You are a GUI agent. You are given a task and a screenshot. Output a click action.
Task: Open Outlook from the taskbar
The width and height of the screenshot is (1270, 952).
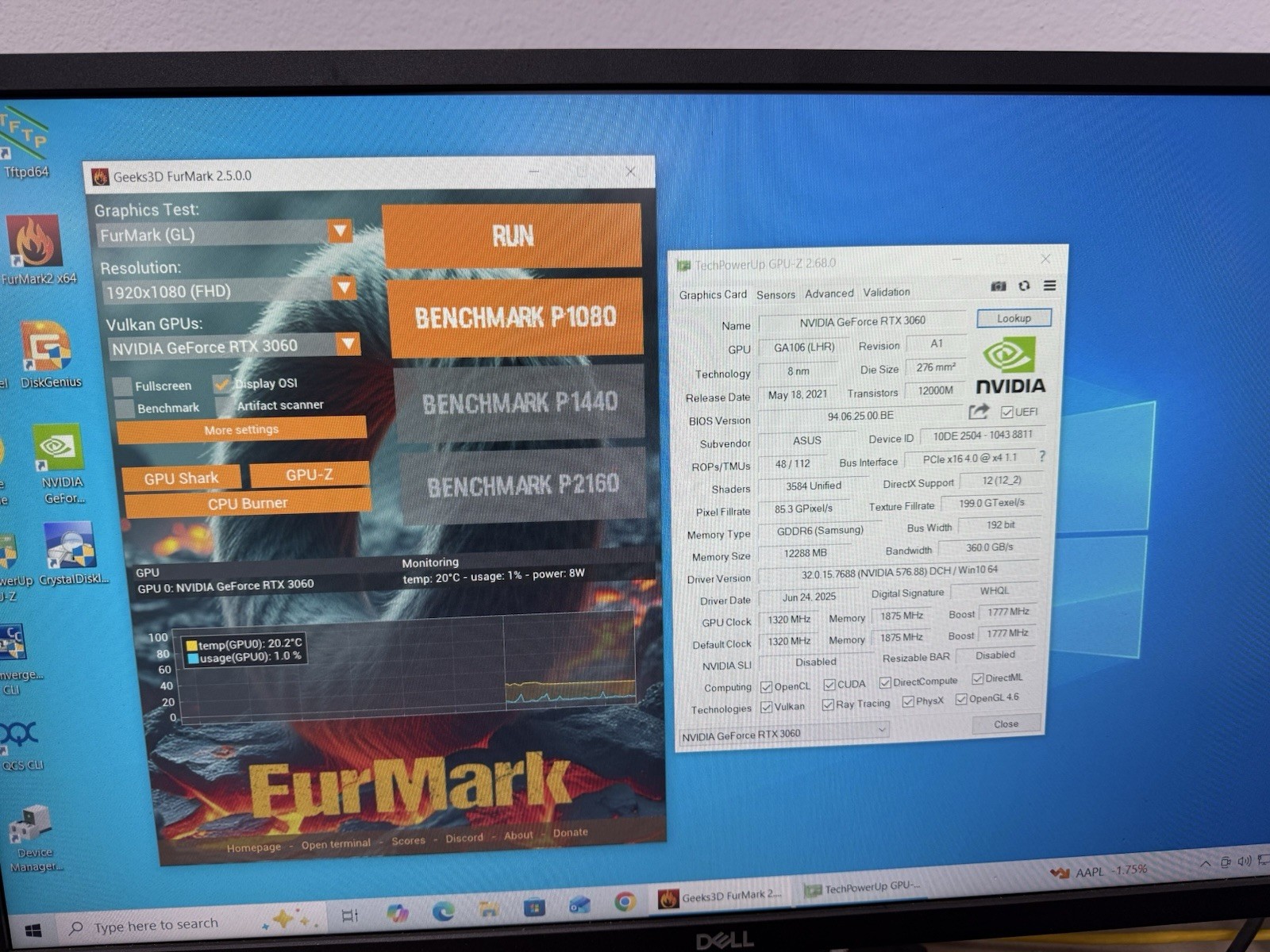(x=579, y=904)
